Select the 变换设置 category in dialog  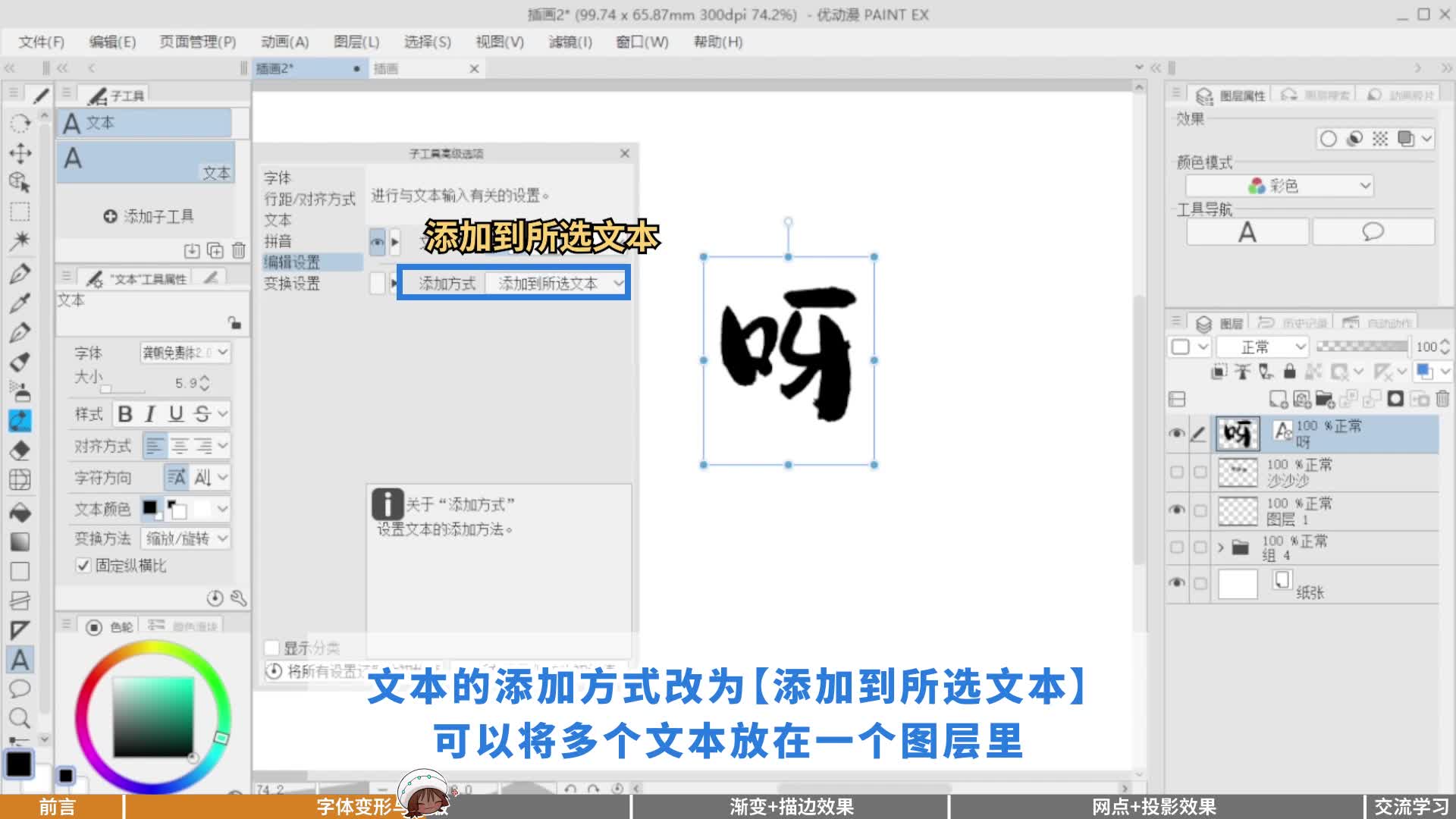click(292, 284)
